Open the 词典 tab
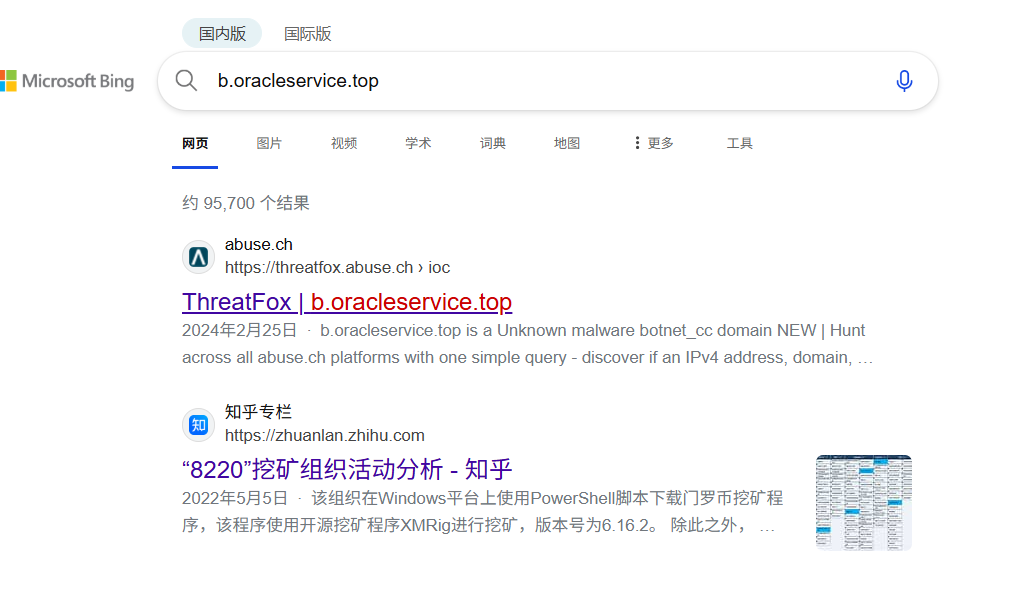1022x598 pixels. 492,143
